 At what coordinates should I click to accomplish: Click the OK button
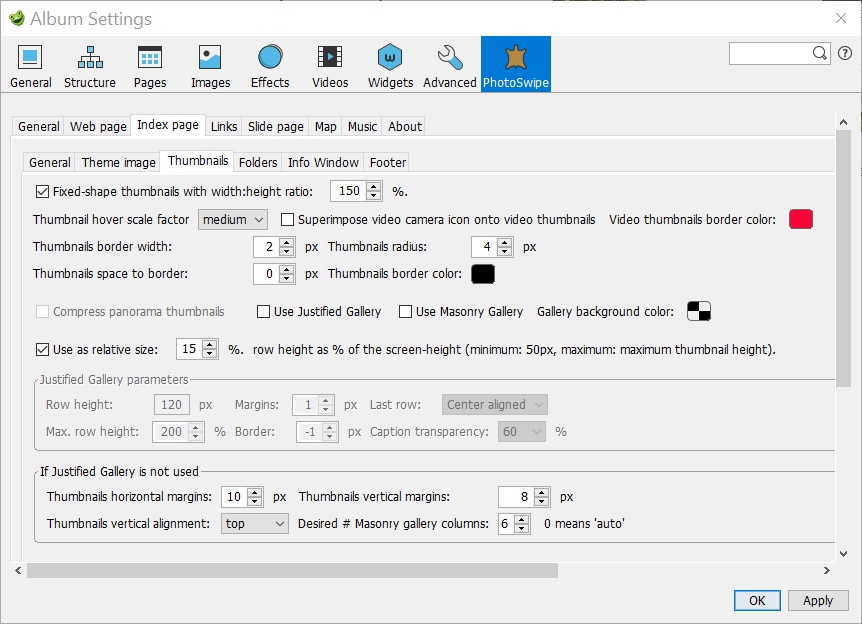pos(757,600)
